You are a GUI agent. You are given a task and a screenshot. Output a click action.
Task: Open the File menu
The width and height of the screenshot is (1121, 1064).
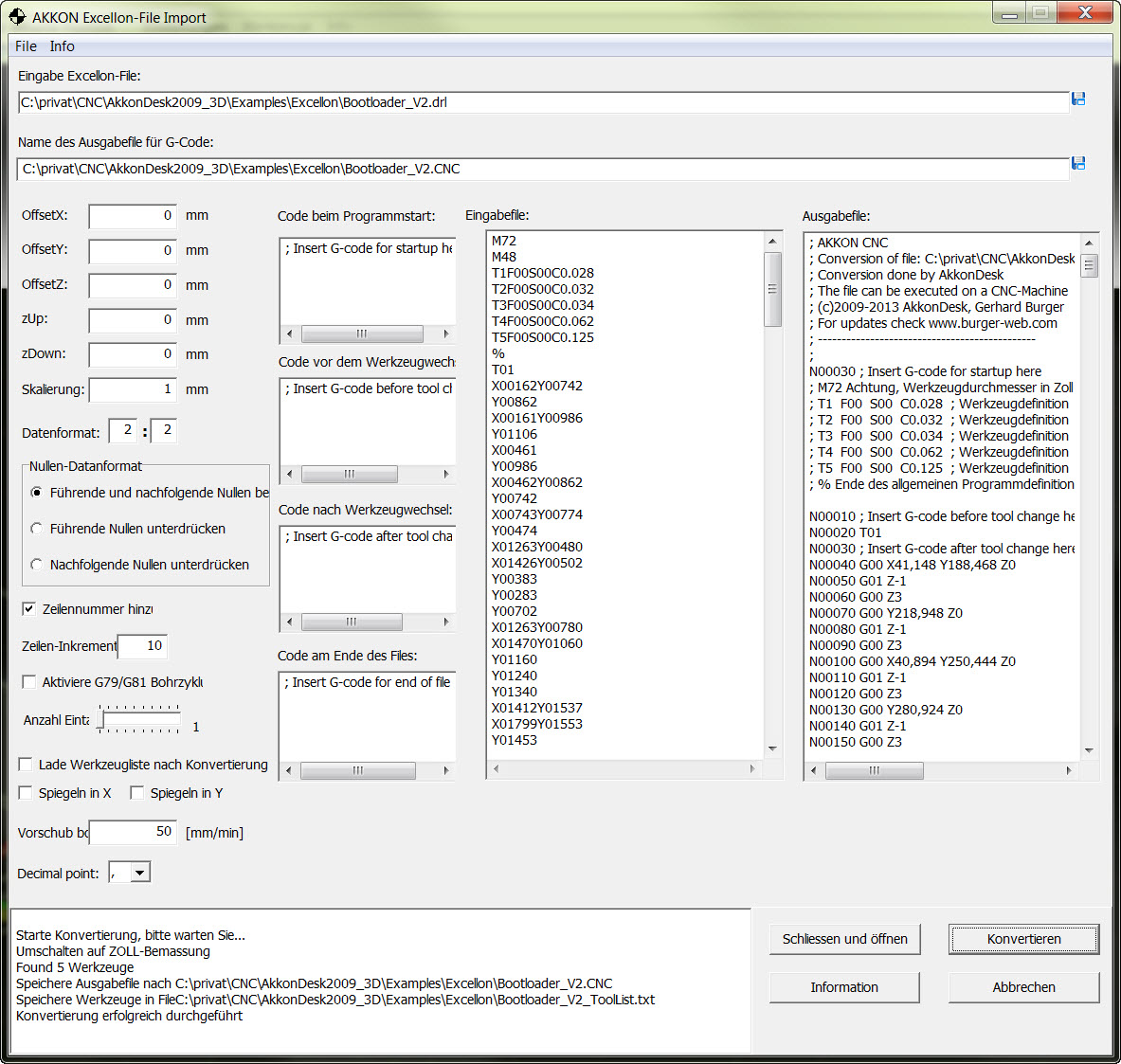pos(26,46)
